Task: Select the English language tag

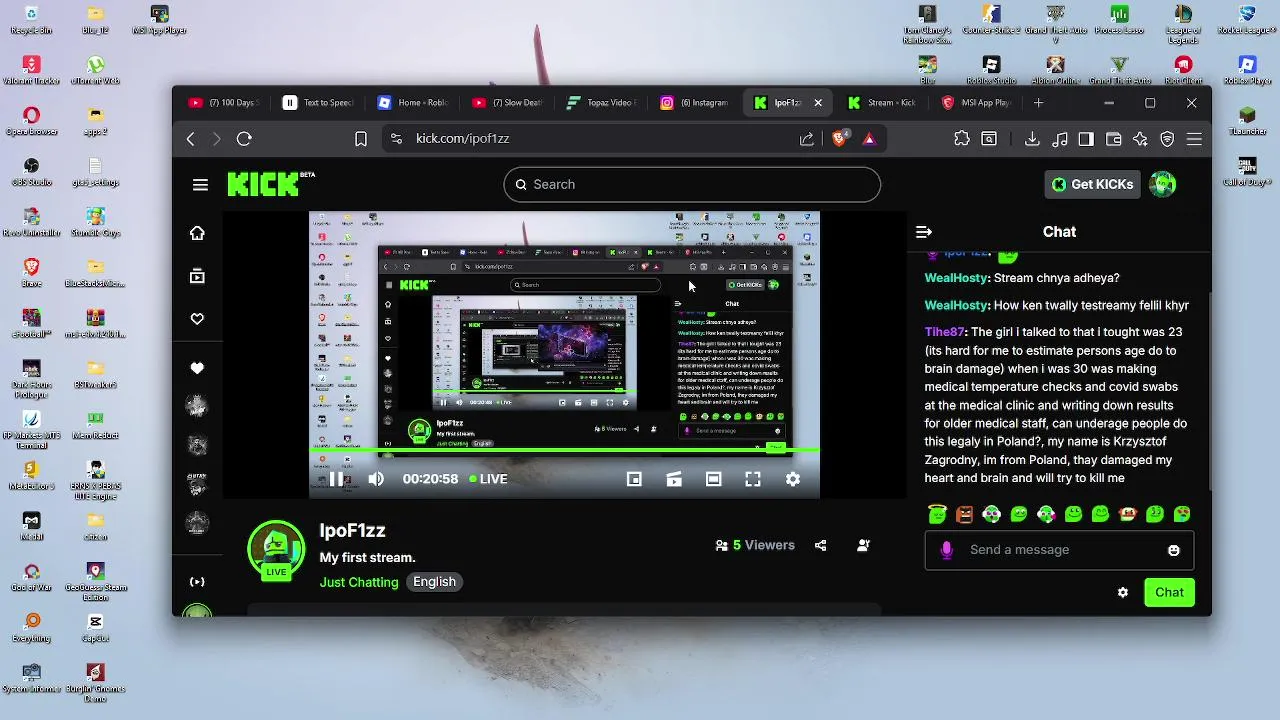Action: 434,582
